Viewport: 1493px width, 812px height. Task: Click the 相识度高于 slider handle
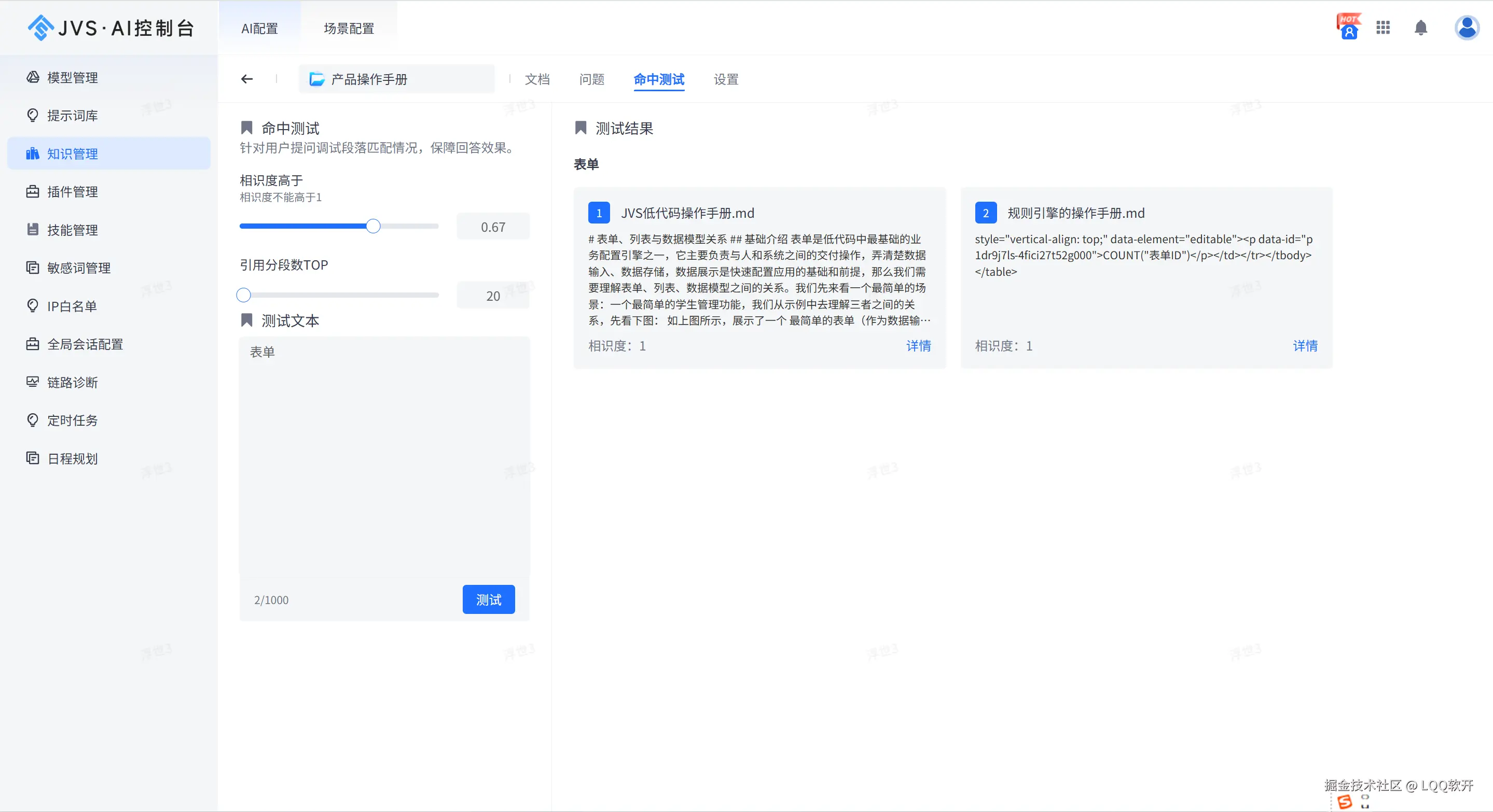374,227
